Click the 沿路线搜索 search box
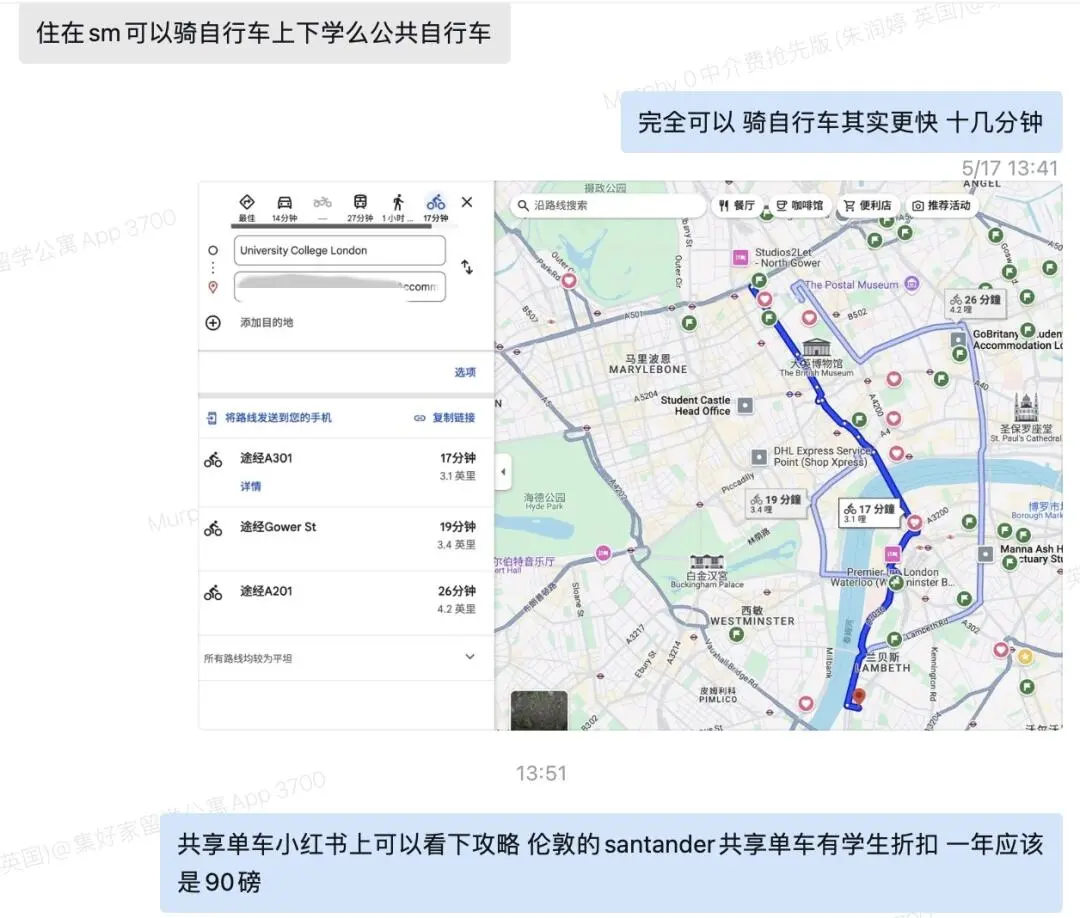The height and width of the screenshot is (918, 1080). coord(608,205)
